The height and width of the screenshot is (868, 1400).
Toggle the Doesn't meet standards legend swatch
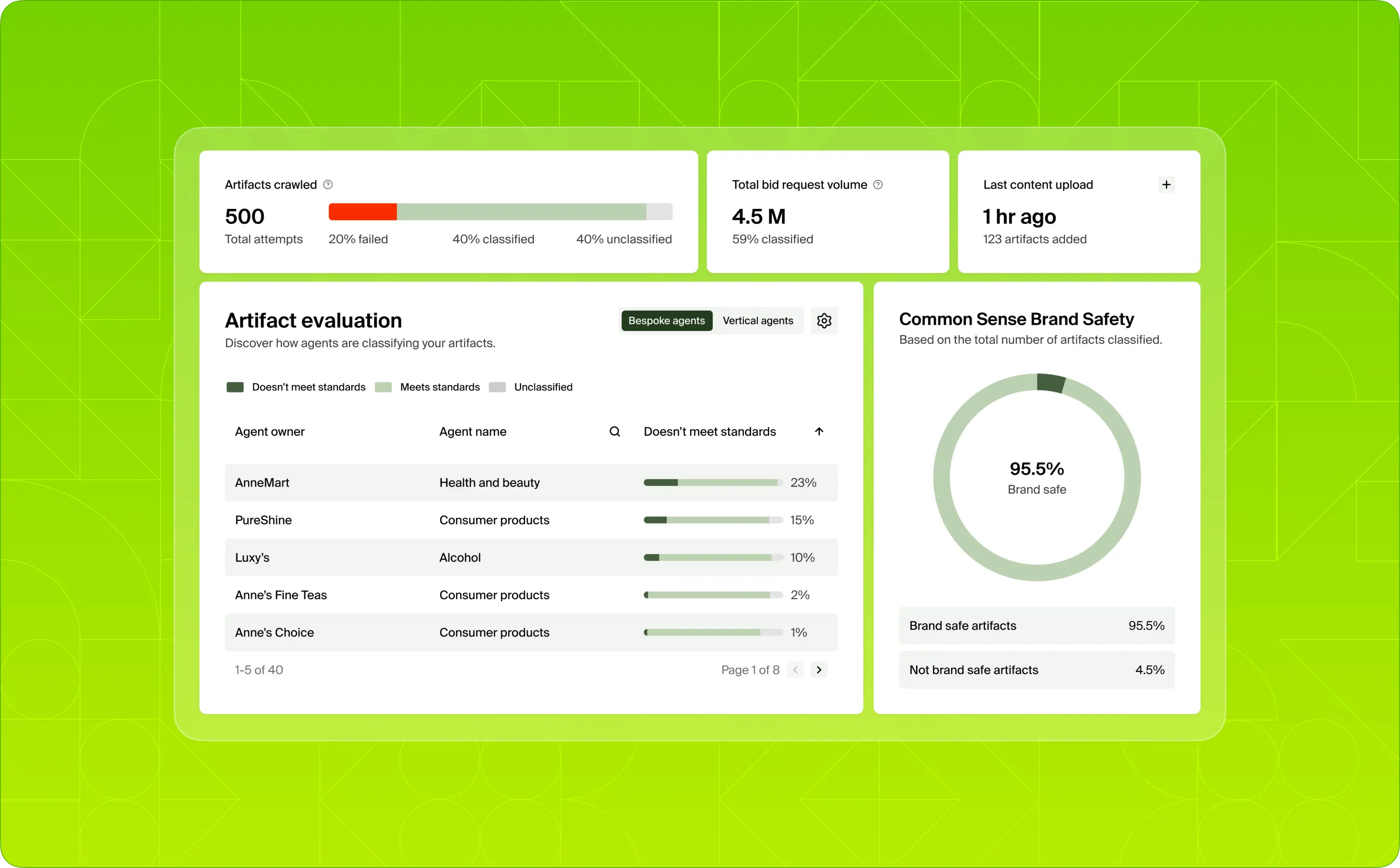click(x=234, y=387)
